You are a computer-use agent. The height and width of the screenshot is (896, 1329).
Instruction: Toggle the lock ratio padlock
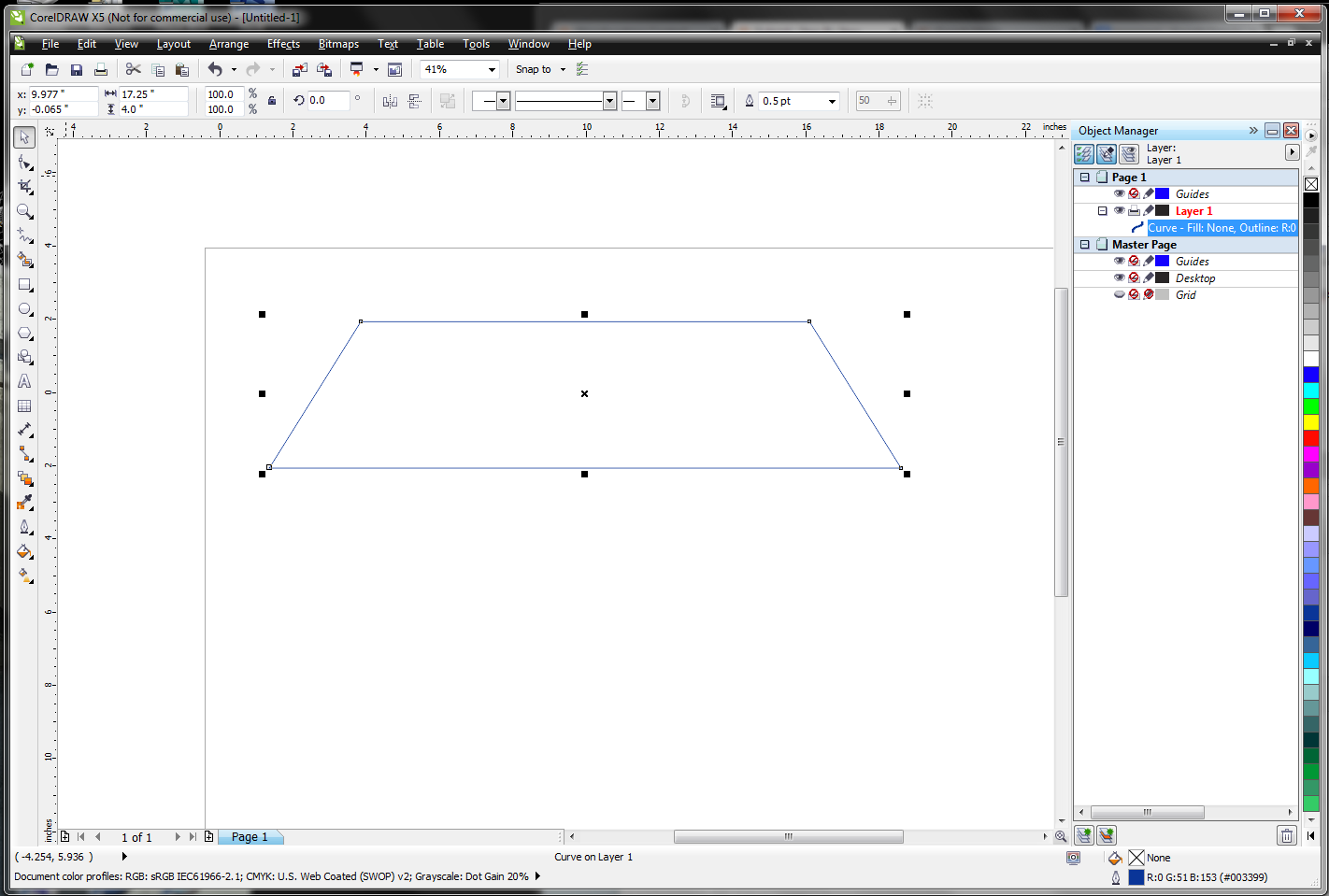(272, 101)
